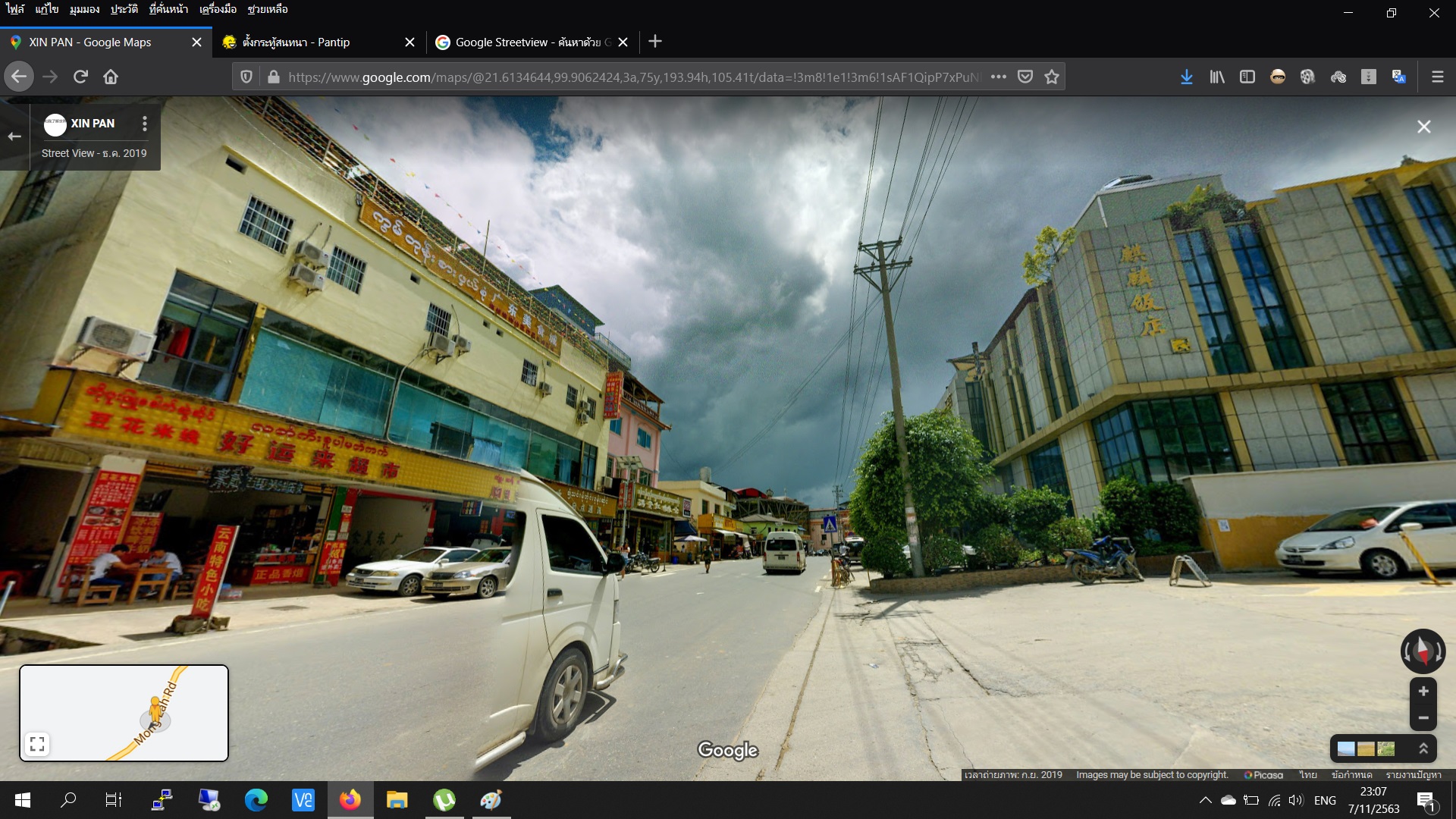This screenshot has height=819, width=1456.
Task: Click รายงานปัญหา report a problem
Action: (x=1414, y=775)
